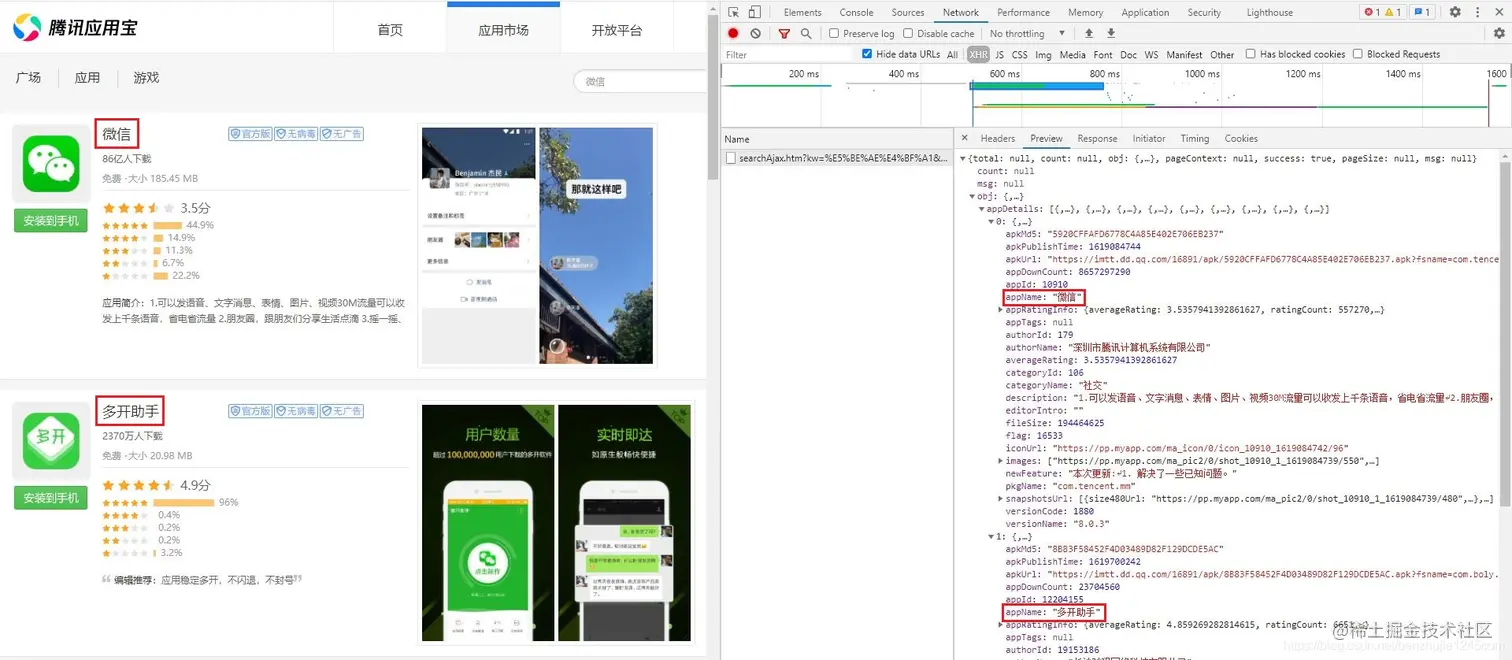The image size is (1512, 660).
Task: Open the Sources panel tab
Action: (x=908, y=12)
